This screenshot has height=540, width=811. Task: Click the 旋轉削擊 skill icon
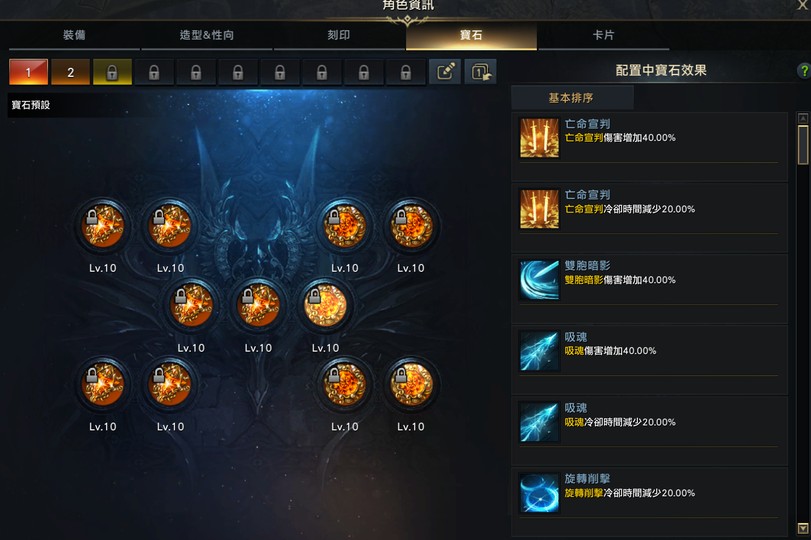pyautogui.click(x=539, y=493)
